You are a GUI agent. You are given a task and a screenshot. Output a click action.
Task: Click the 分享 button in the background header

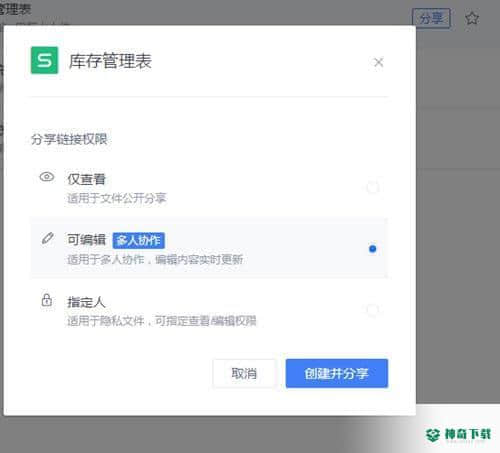pos(431,18)
